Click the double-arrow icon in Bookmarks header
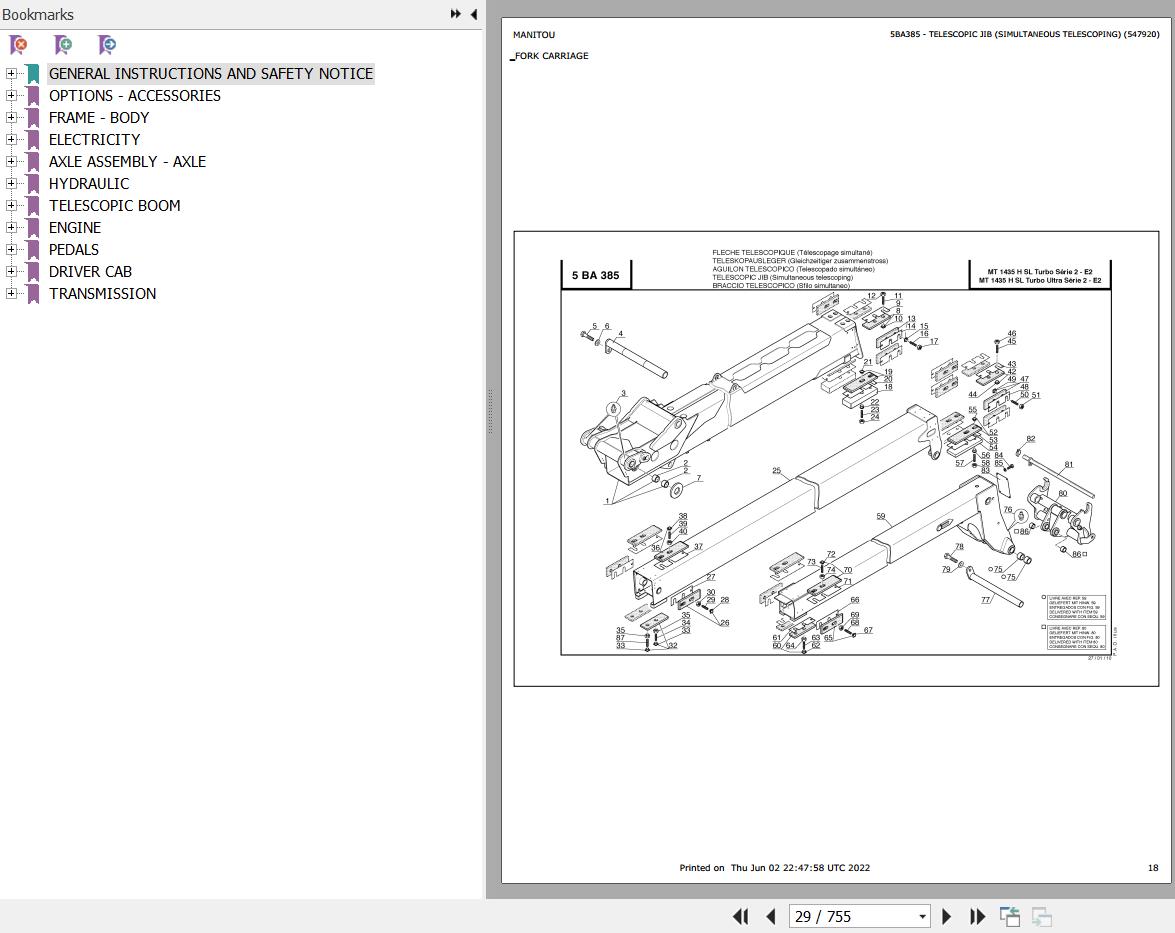This screenshot has width=1175, height=933. (456, 14)
